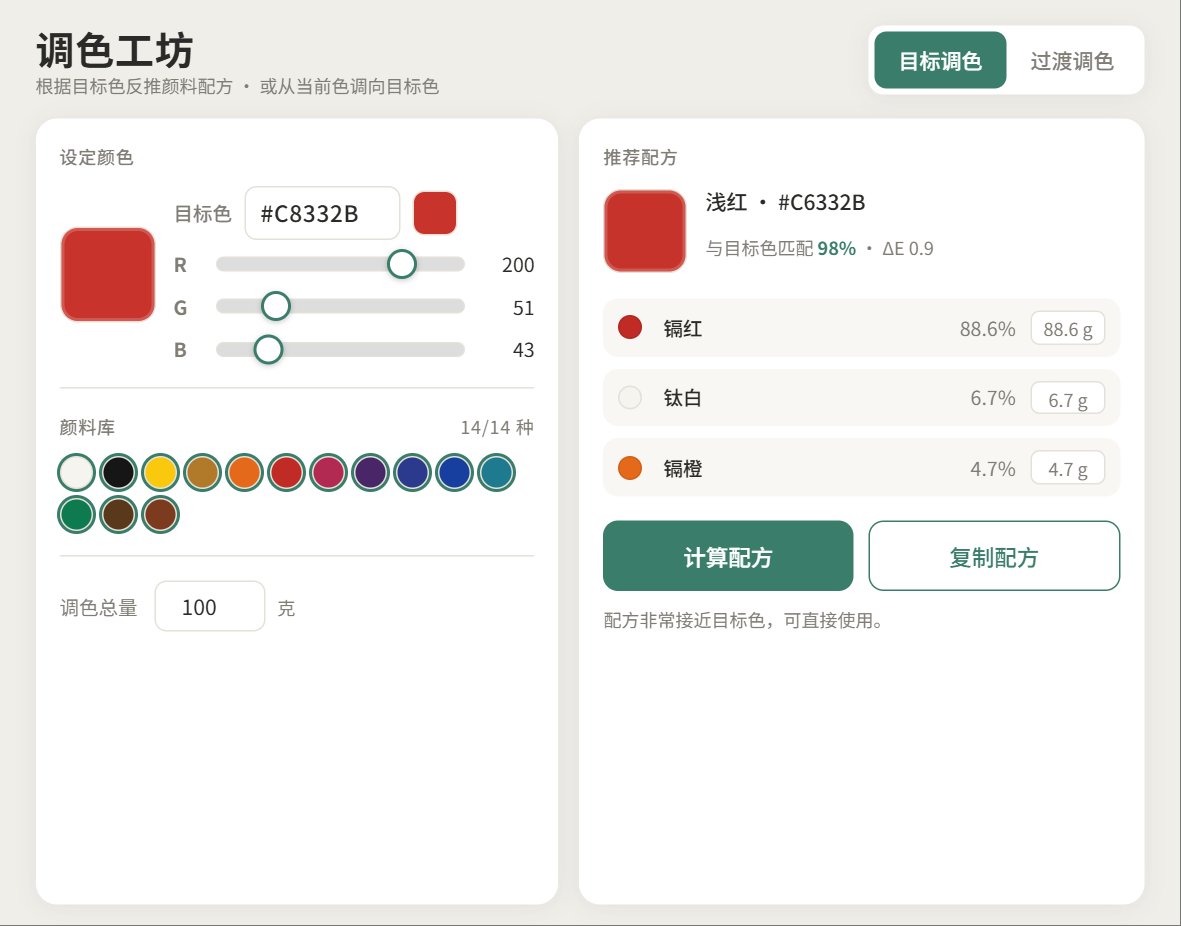Toggle the black pigment in 颜料库

pyautogui.click(x=118, y=472)
